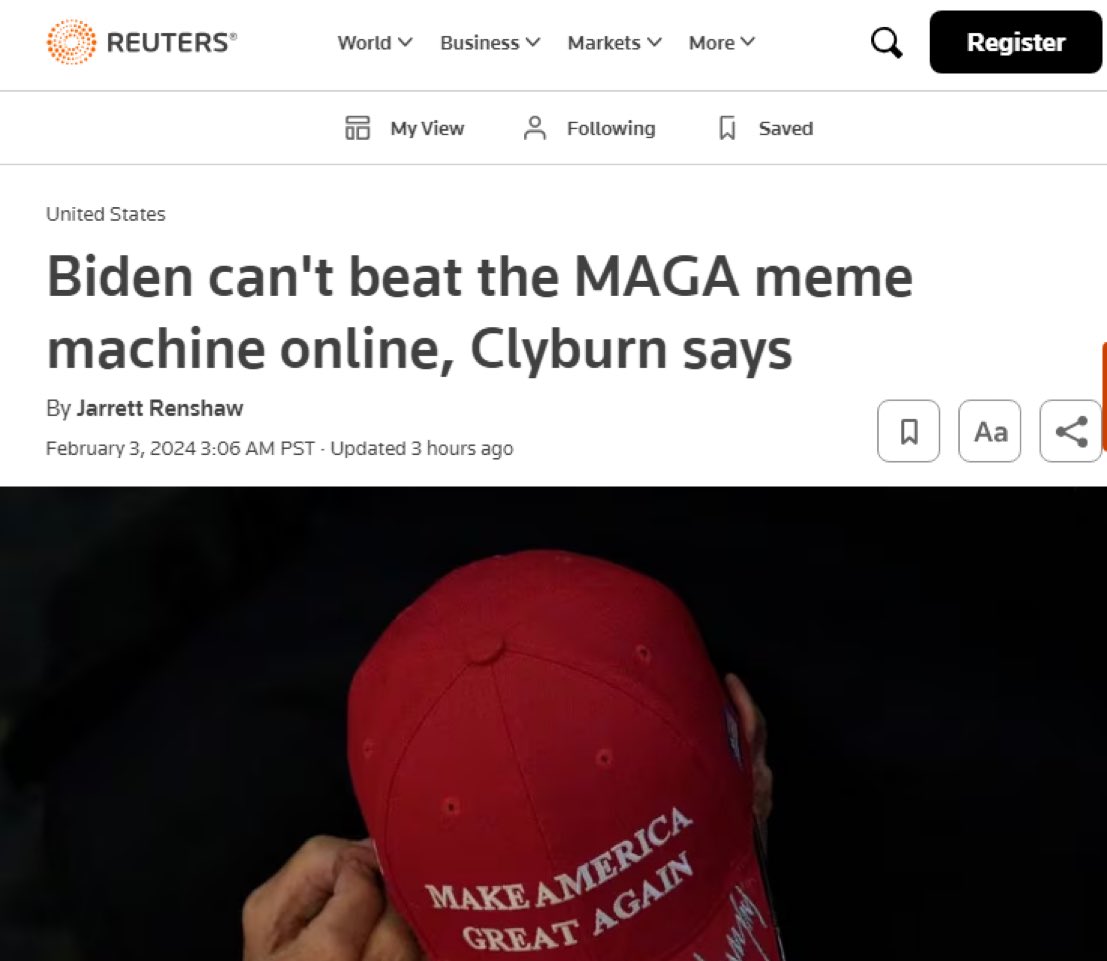Open the United States section link
The width and height of the screenshot is (1107, 961).
point(106,214)
